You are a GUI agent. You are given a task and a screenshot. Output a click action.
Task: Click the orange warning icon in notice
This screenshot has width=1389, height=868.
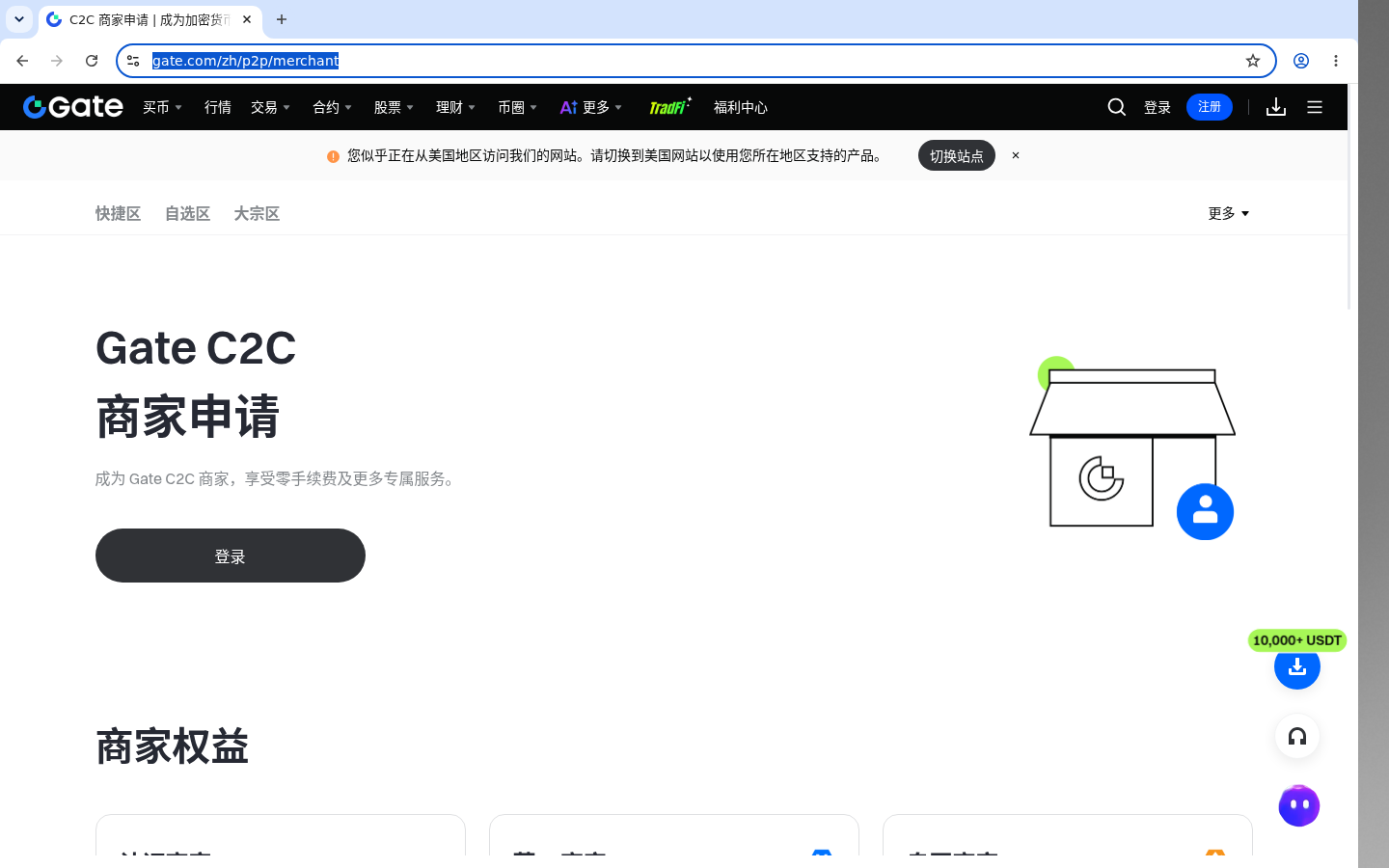point(333,156)
